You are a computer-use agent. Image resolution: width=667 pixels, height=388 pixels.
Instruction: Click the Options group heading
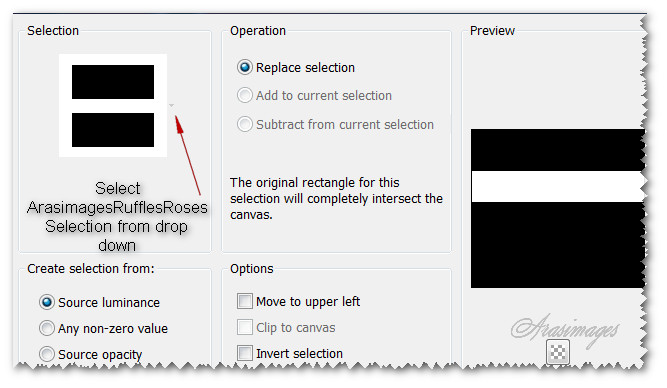(x=251, y=269)
